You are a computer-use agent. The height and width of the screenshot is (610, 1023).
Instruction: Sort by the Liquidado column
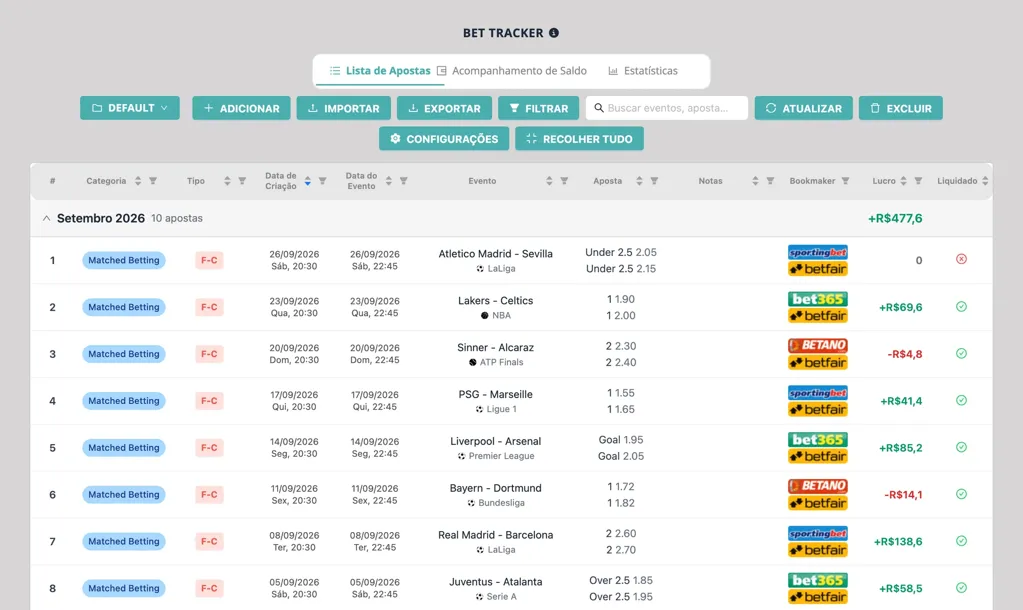click(985, 181)
